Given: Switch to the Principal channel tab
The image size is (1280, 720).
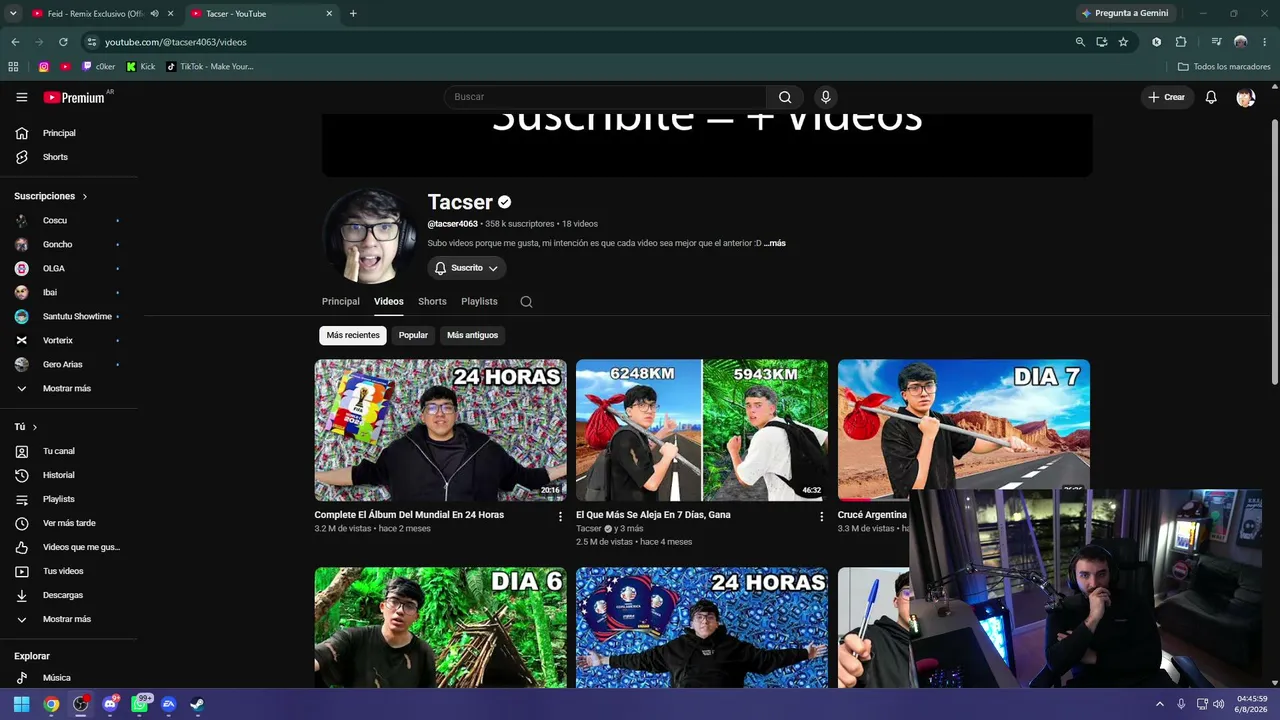Looking at the screenshot, I should coord(341,302).
